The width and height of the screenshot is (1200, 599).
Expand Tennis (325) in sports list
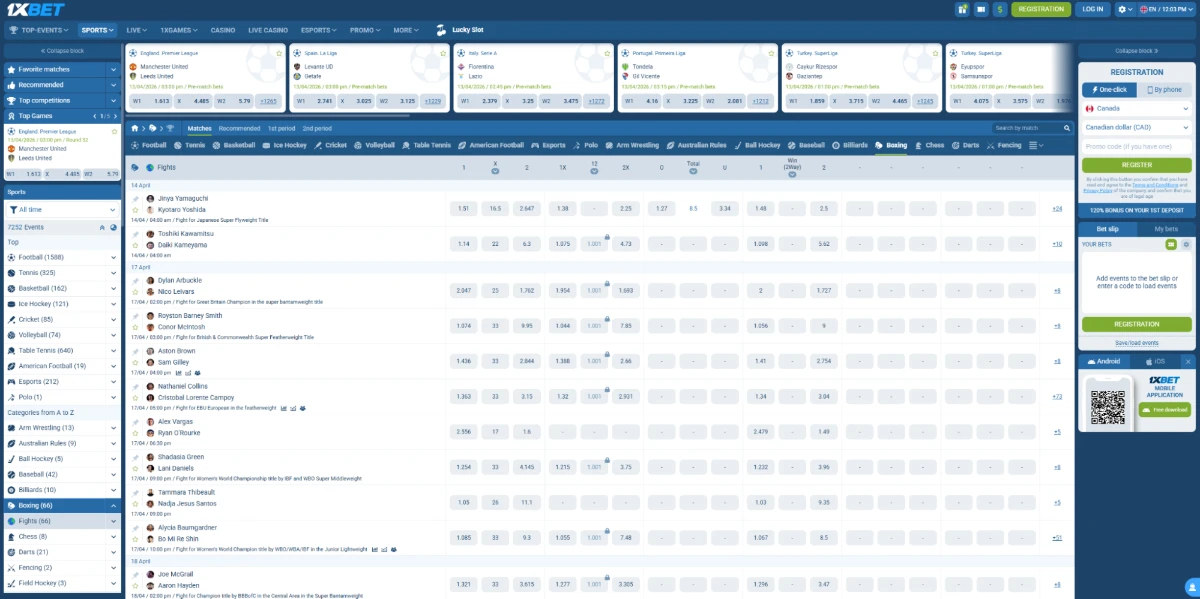[113, 272]
